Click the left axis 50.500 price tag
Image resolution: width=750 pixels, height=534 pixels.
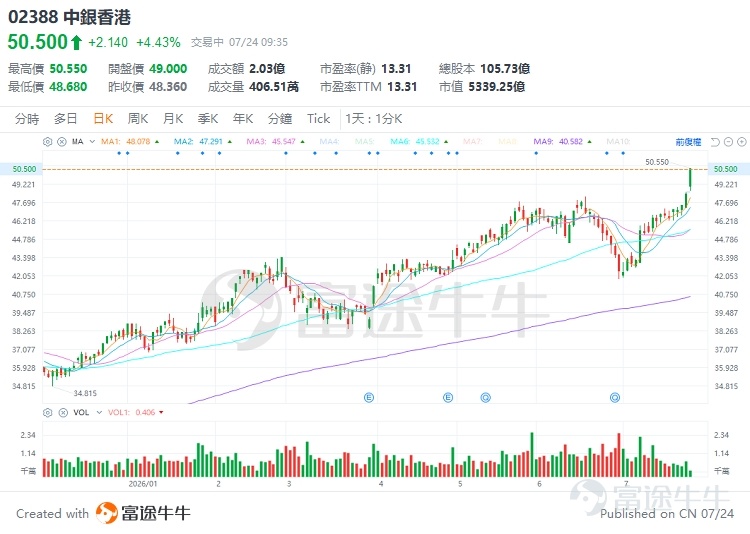pos(22,169)
